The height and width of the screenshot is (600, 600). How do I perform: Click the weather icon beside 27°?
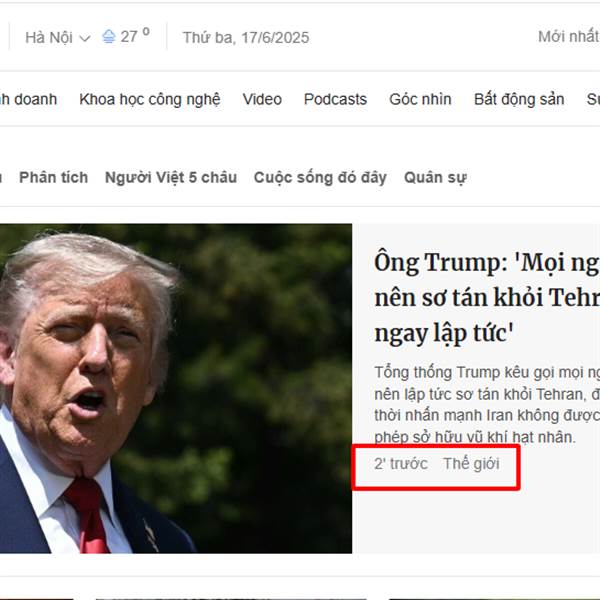click(109, 37)
